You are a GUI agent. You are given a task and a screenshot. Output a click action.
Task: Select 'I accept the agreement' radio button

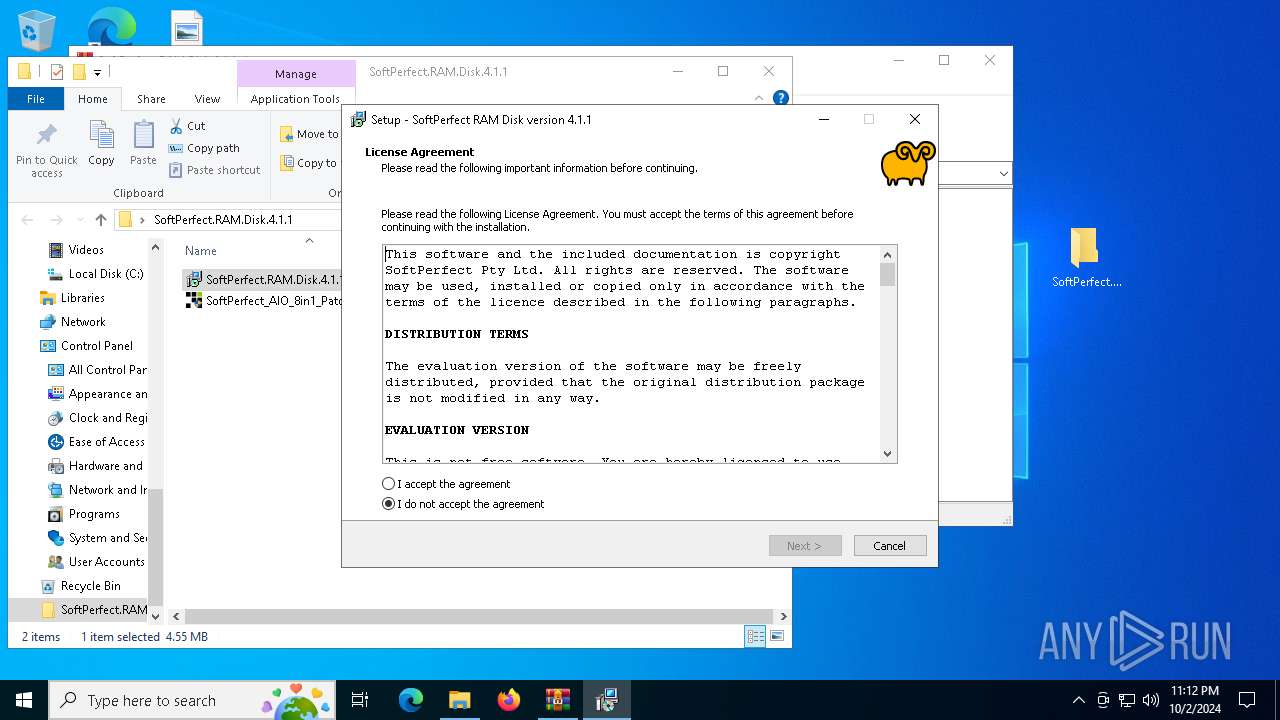[388, 484]
